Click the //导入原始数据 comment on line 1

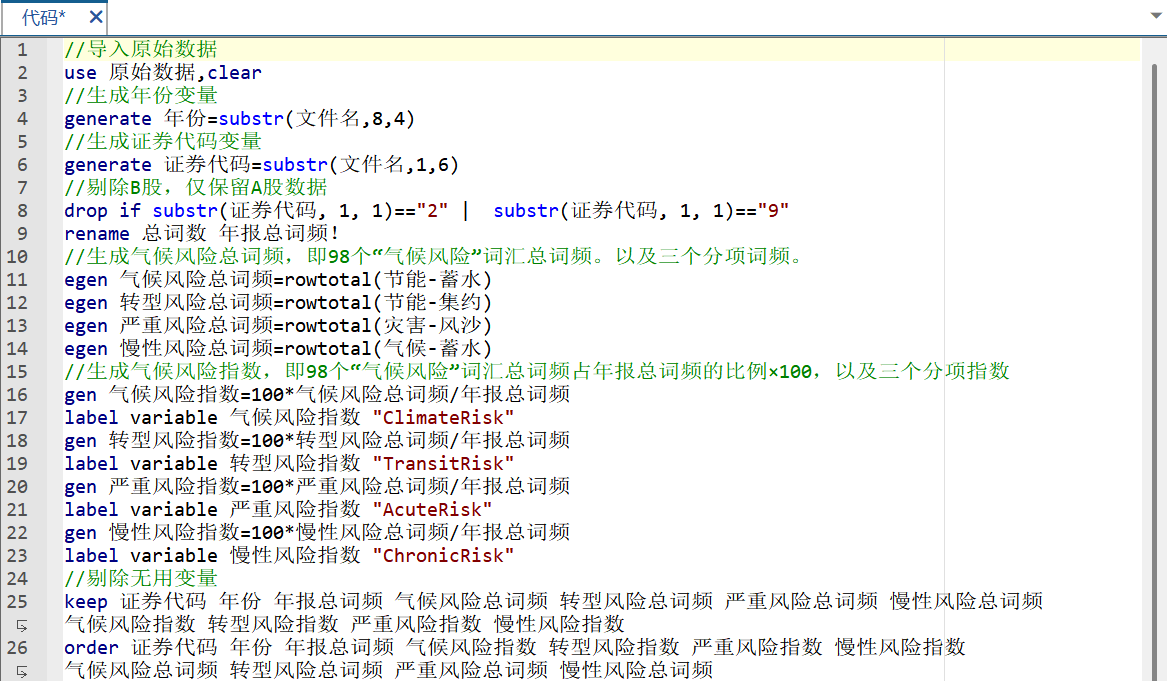pyautogui.click(x=140, y=49)
